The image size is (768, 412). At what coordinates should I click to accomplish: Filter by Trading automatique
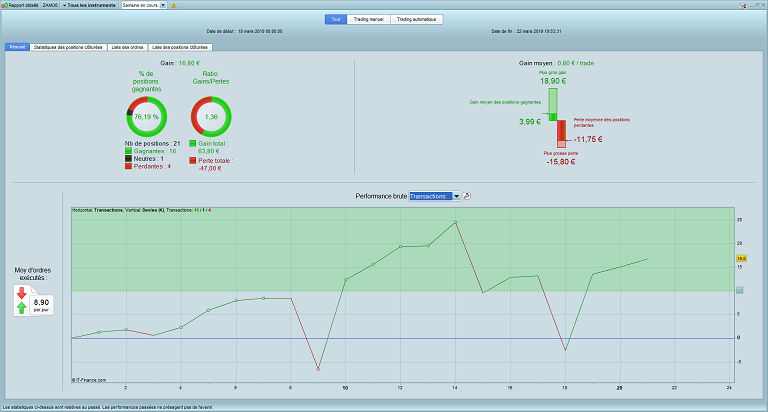pos(416,19)
